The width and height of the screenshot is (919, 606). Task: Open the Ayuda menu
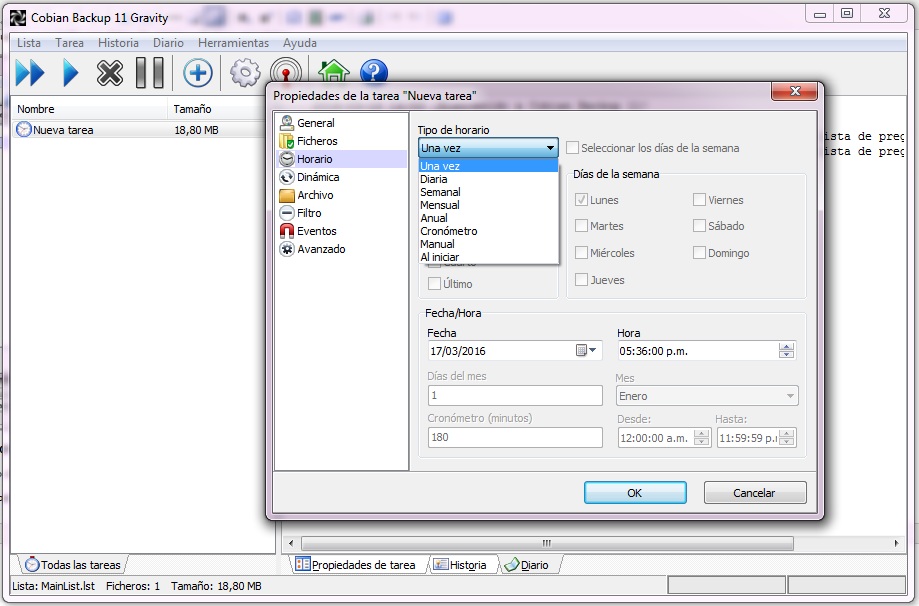299,43
